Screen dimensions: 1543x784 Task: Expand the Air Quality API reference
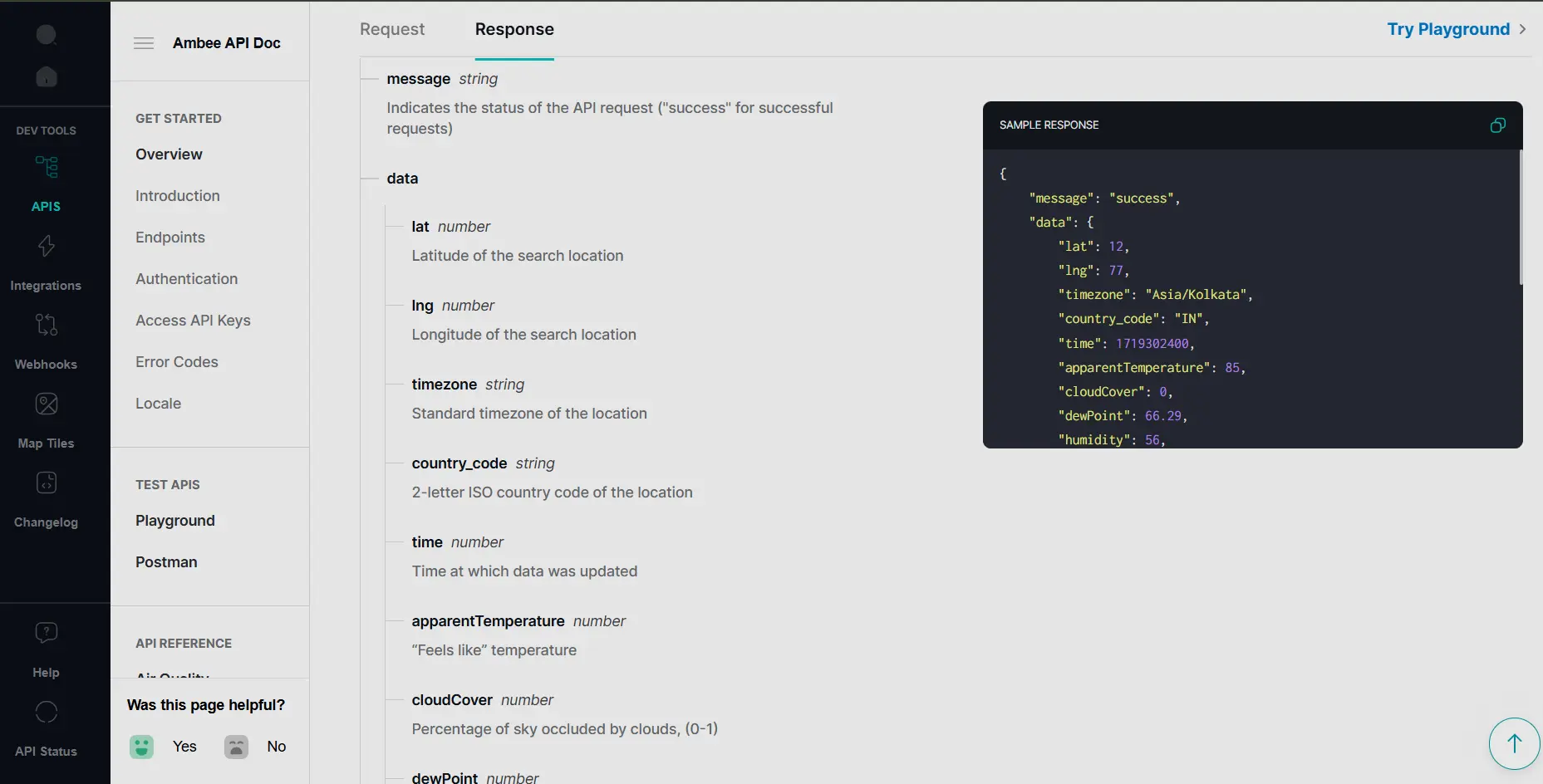tap(172, 674)
